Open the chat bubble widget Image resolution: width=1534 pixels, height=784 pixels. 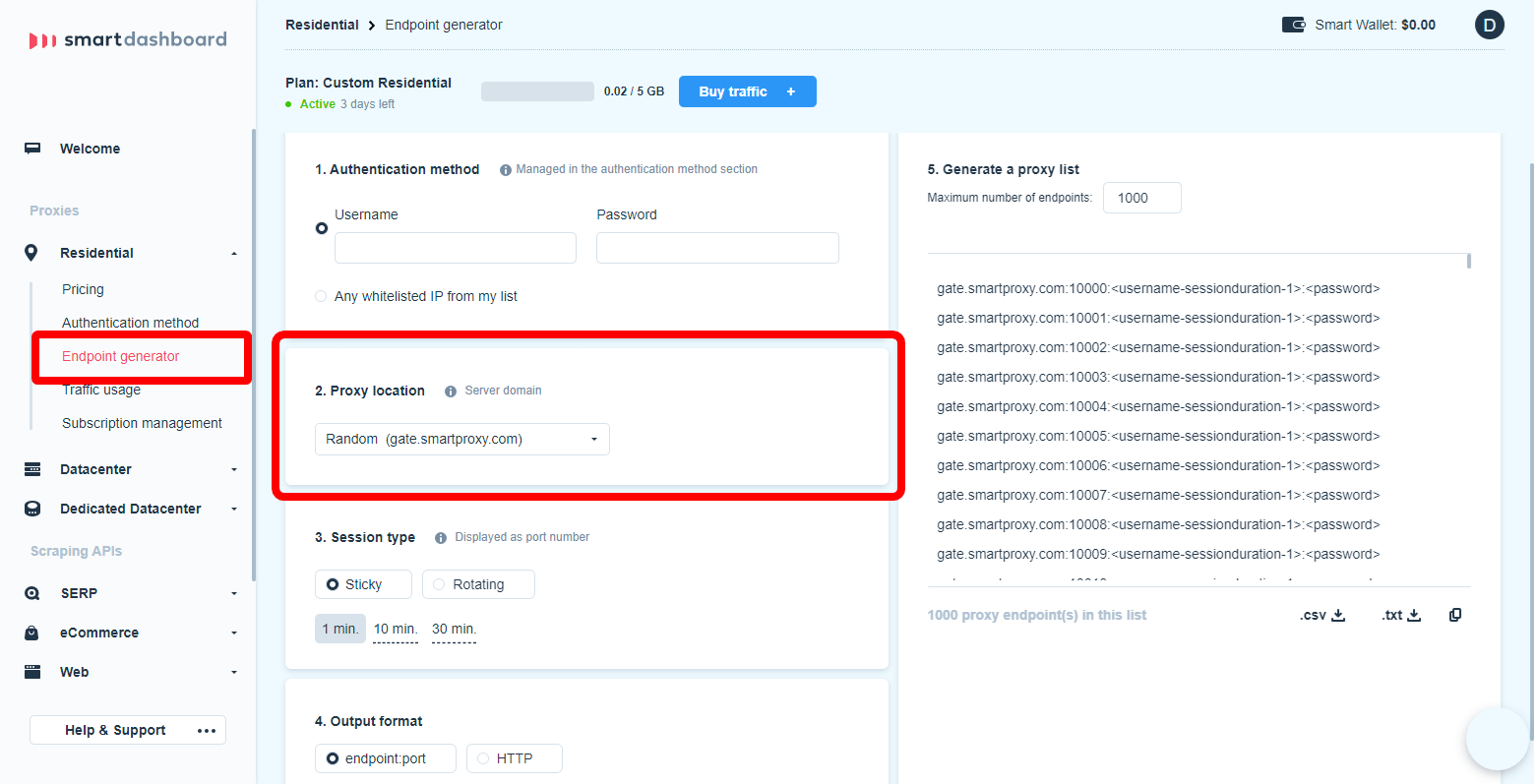point(1499,739)
